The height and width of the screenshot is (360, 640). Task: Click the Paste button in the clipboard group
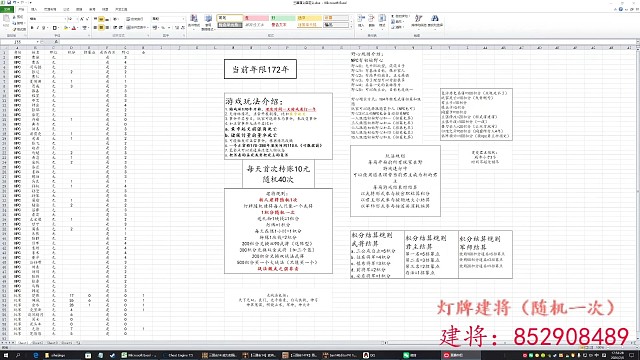6,21
